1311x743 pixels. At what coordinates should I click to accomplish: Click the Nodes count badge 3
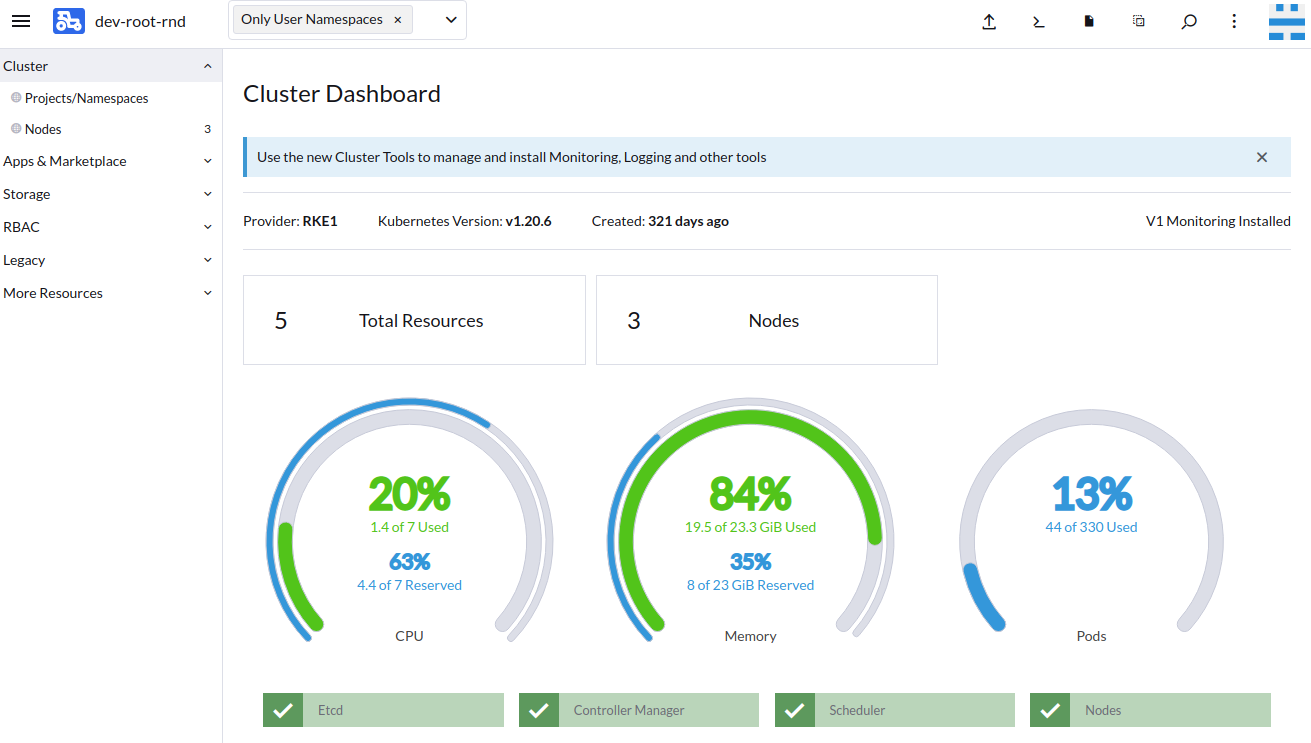click(x=207, y=129)
